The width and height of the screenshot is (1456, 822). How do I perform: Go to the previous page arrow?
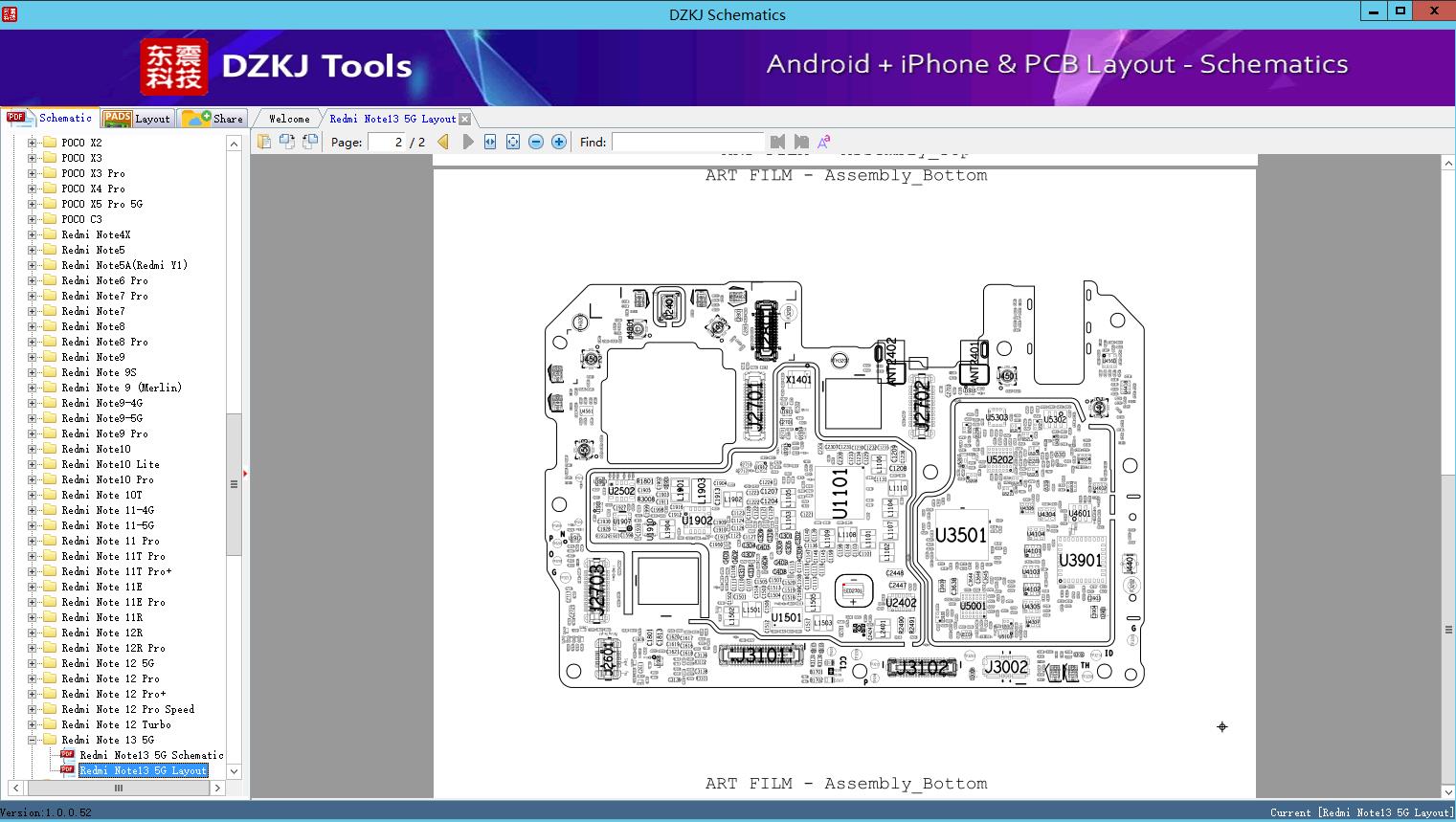click(443, 142)
